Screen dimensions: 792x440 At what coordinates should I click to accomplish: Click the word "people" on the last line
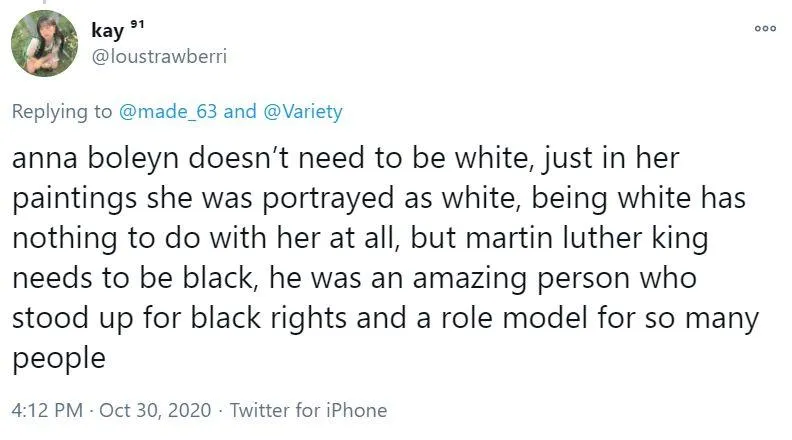tap(58, 359)
